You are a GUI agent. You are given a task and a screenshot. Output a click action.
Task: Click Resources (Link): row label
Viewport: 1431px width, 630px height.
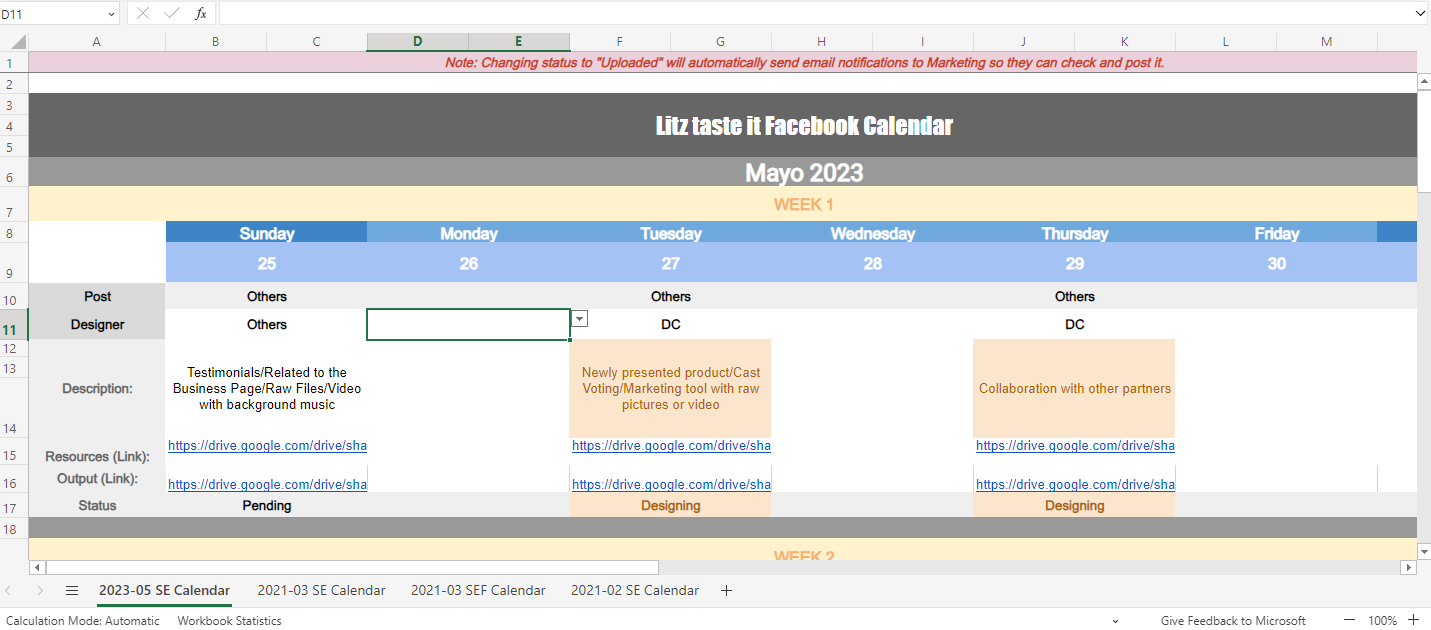tap(97, 456)
